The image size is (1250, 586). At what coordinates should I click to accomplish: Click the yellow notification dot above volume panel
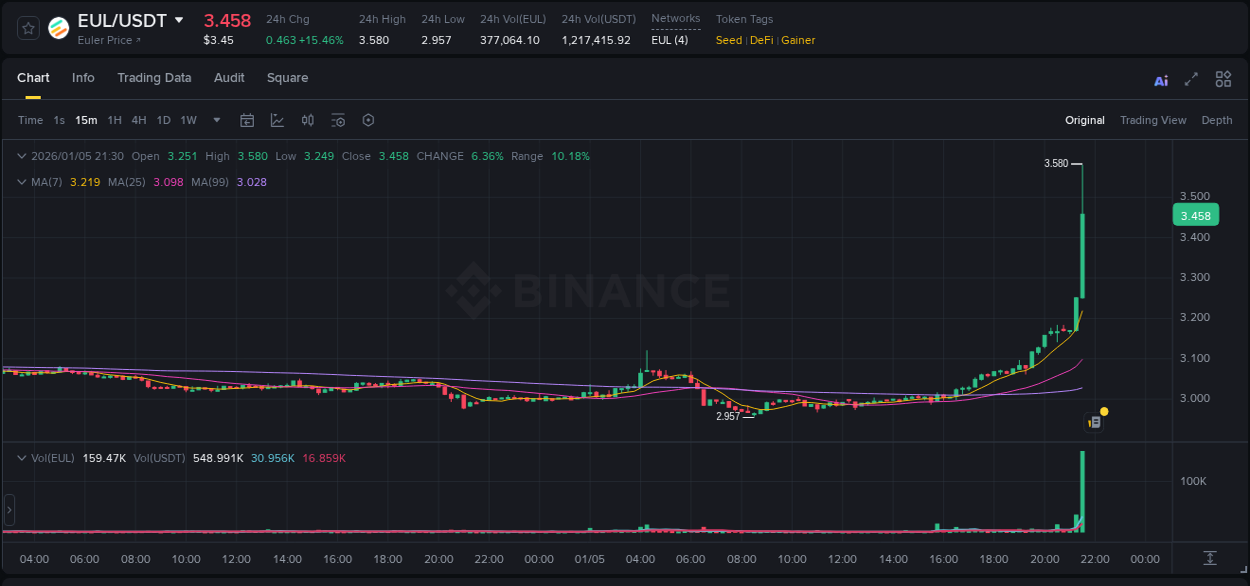tap(1103, 411)
